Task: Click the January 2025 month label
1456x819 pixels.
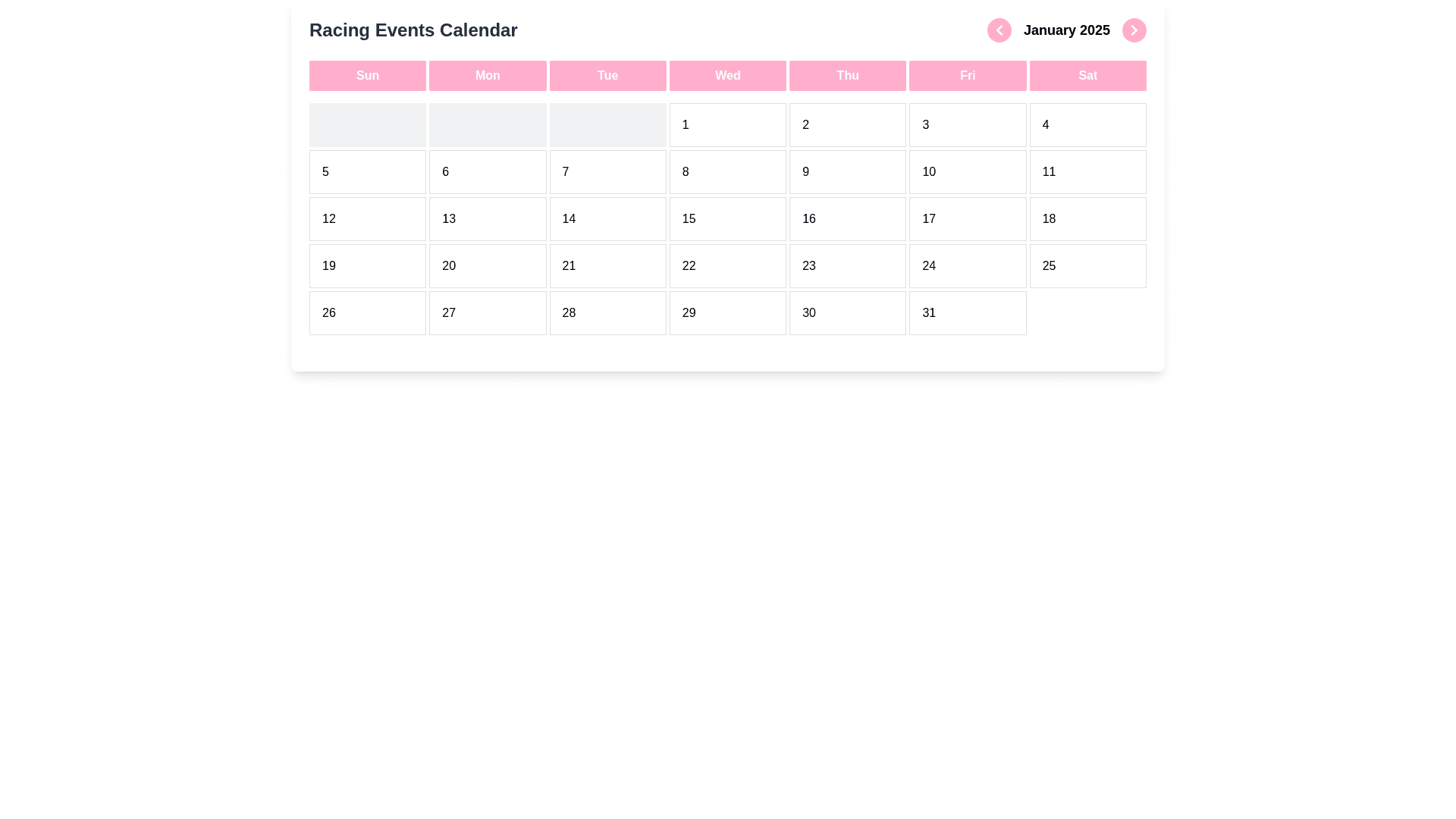Action: [x=1066, y=30]
